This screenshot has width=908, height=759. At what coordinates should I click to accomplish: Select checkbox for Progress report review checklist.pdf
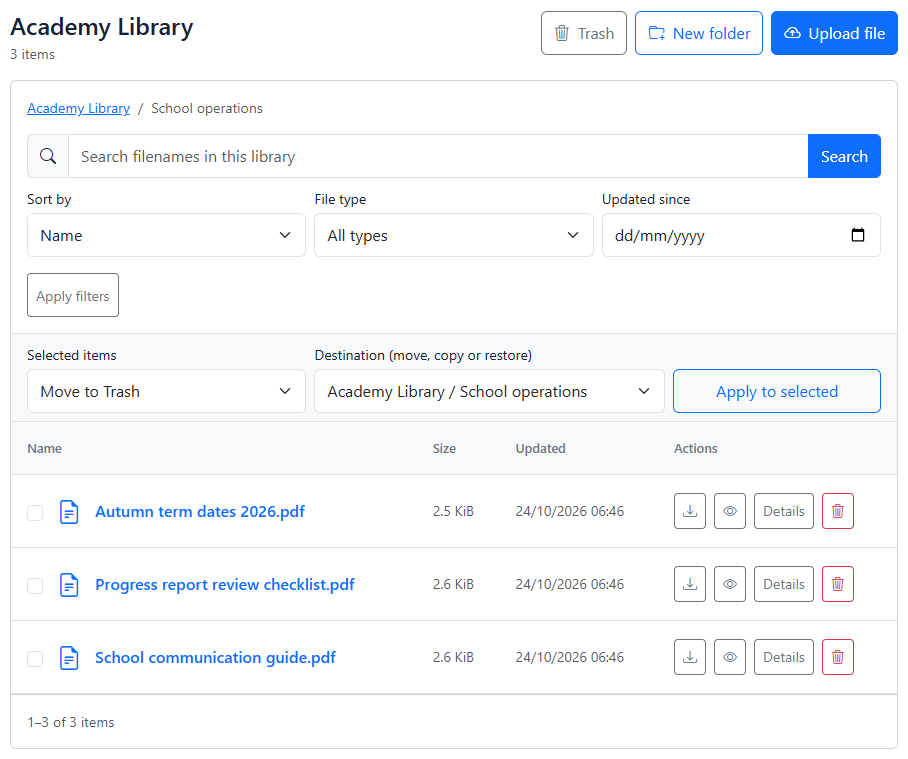click(x=35, y=586)
